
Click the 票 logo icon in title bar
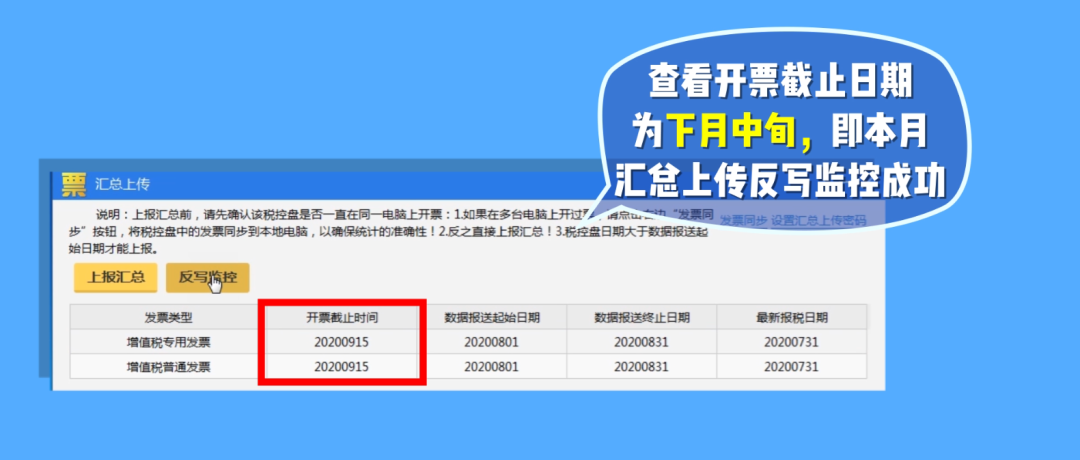click(74, 185)
